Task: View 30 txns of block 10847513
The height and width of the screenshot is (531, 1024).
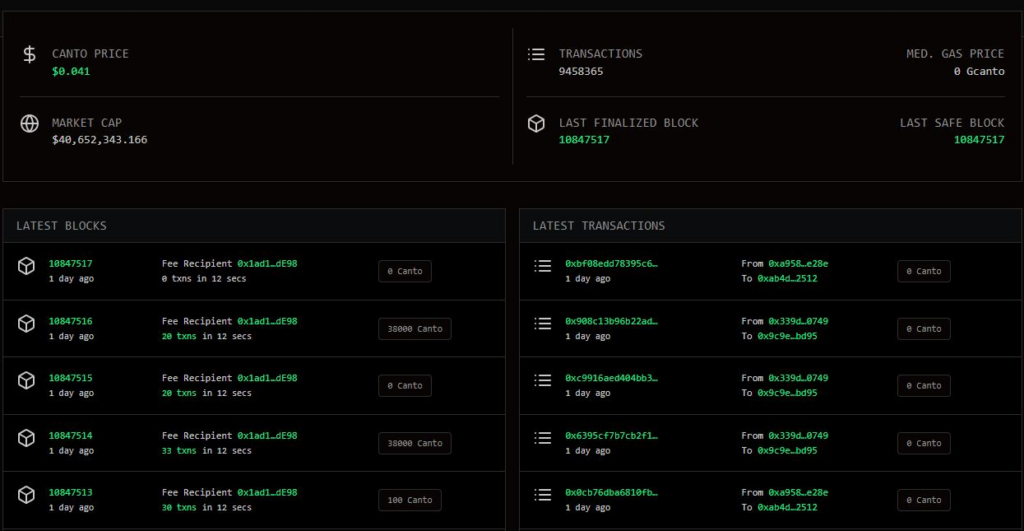Action: coord(179,507)
